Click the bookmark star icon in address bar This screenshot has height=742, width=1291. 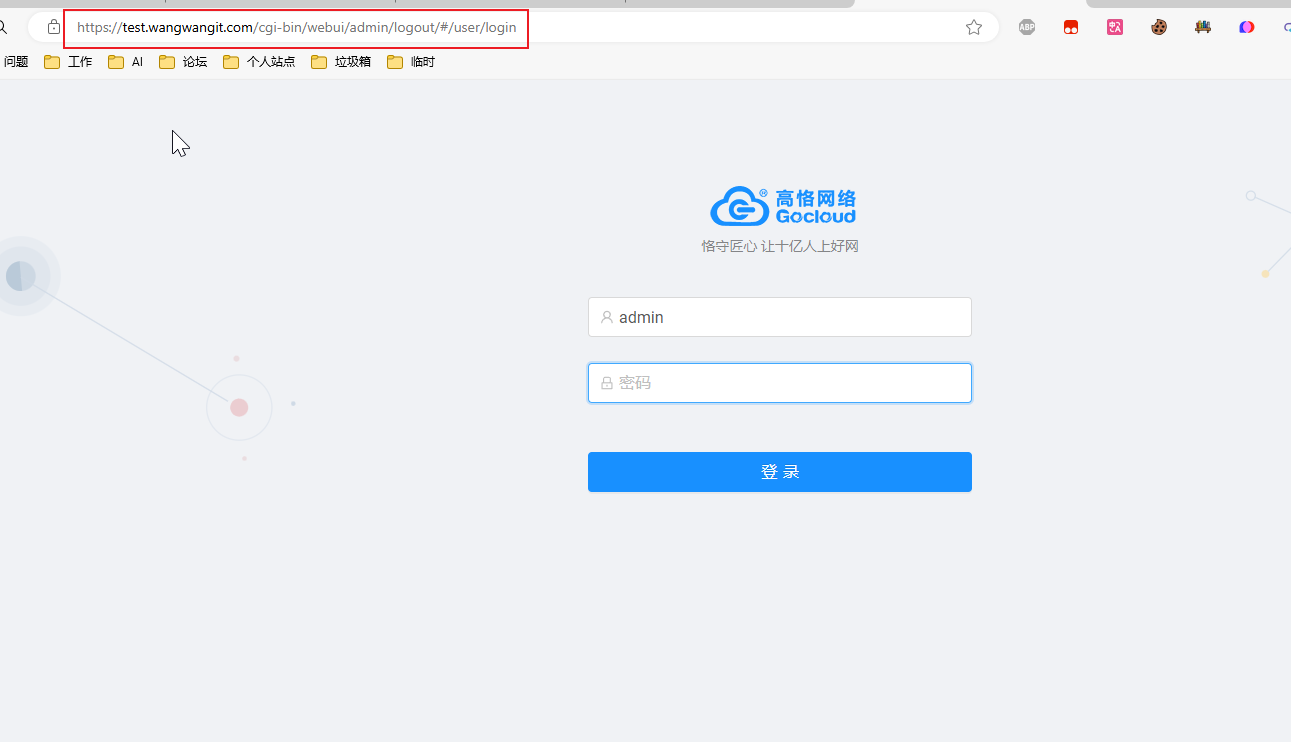pyautogui.click(x=974, y=28)
